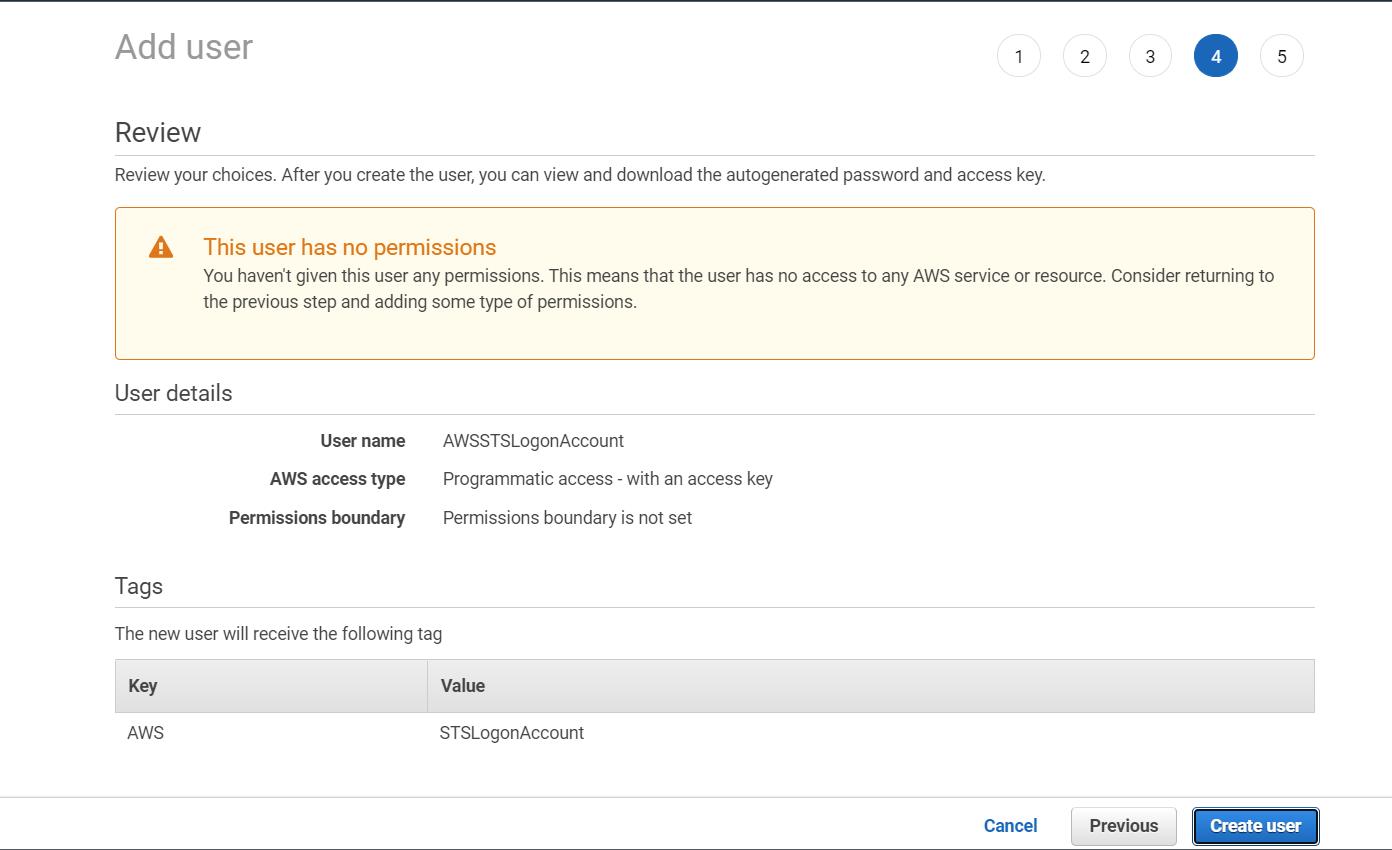Viewport: 1392px width, 850px height.
Task: Click the Add user page title
Action: (x=184, y=46)
